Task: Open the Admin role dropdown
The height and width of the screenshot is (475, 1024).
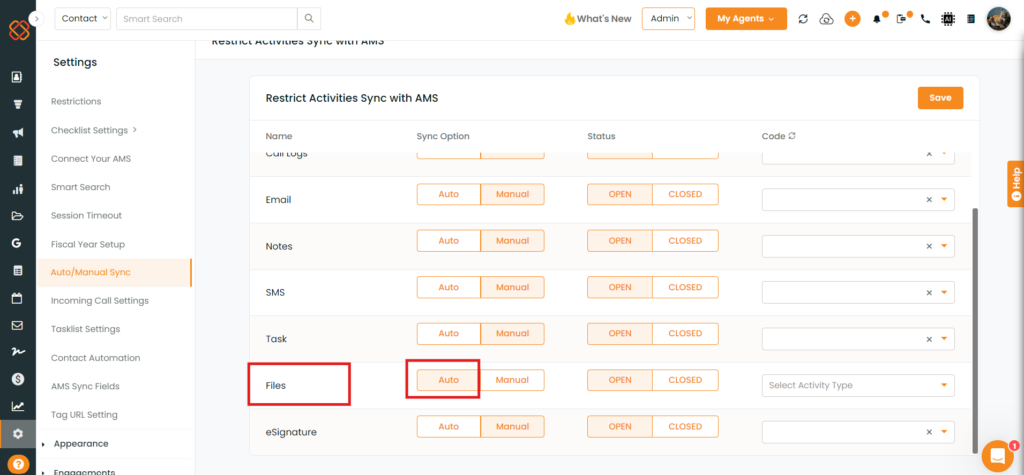Action: click(x=668, y=18)
